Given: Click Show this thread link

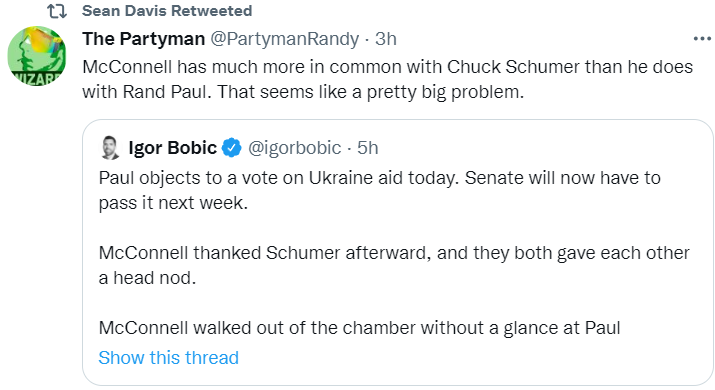Looking at the screenshot, I should pyautogui.click(x=169, y=358).
